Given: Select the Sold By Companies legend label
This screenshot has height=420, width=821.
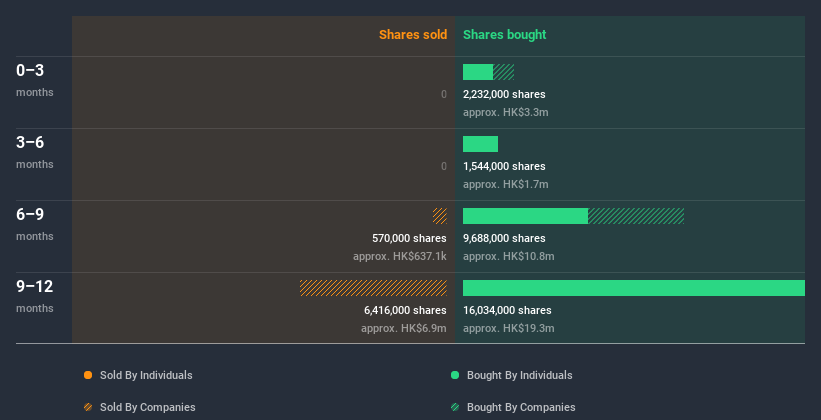Looking at the screenshot, I should point(148,407).
